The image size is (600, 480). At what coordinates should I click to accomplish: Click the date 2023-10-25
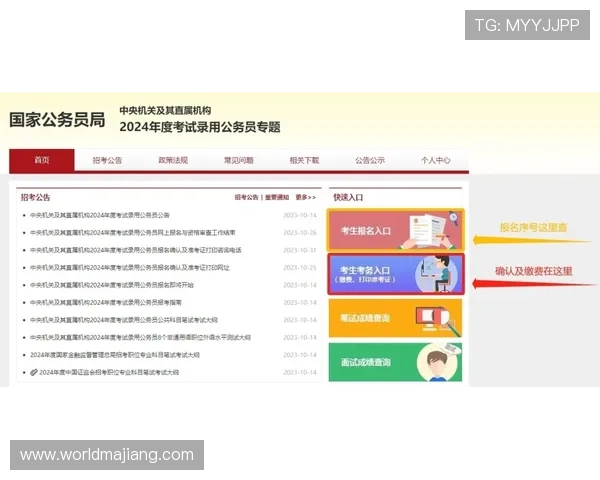click(x=300, y=268)
